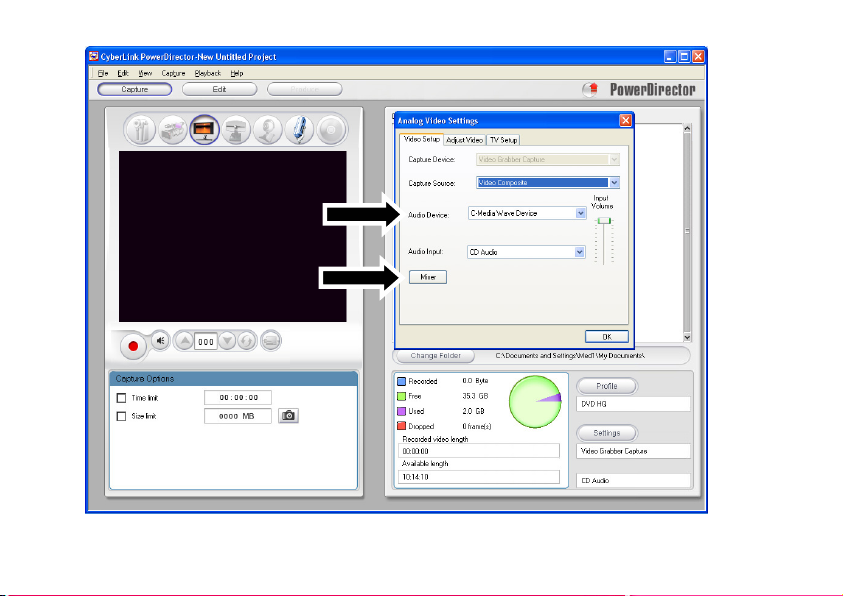Select the webcam capture mode icon
This screenshot has width=843, height=596.
pos(268,130)
